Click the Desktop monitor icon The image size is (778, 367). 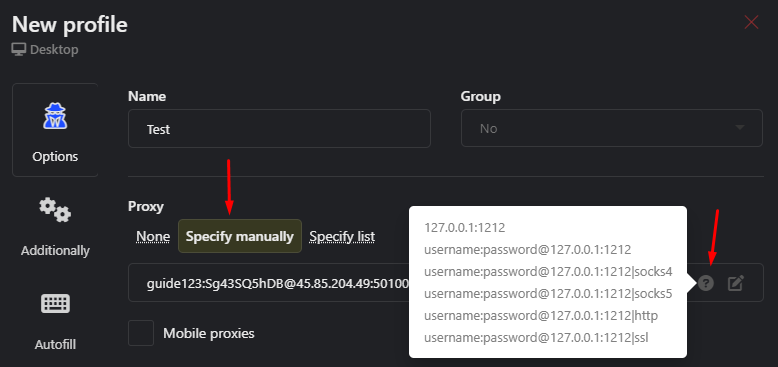click(19, 50)
